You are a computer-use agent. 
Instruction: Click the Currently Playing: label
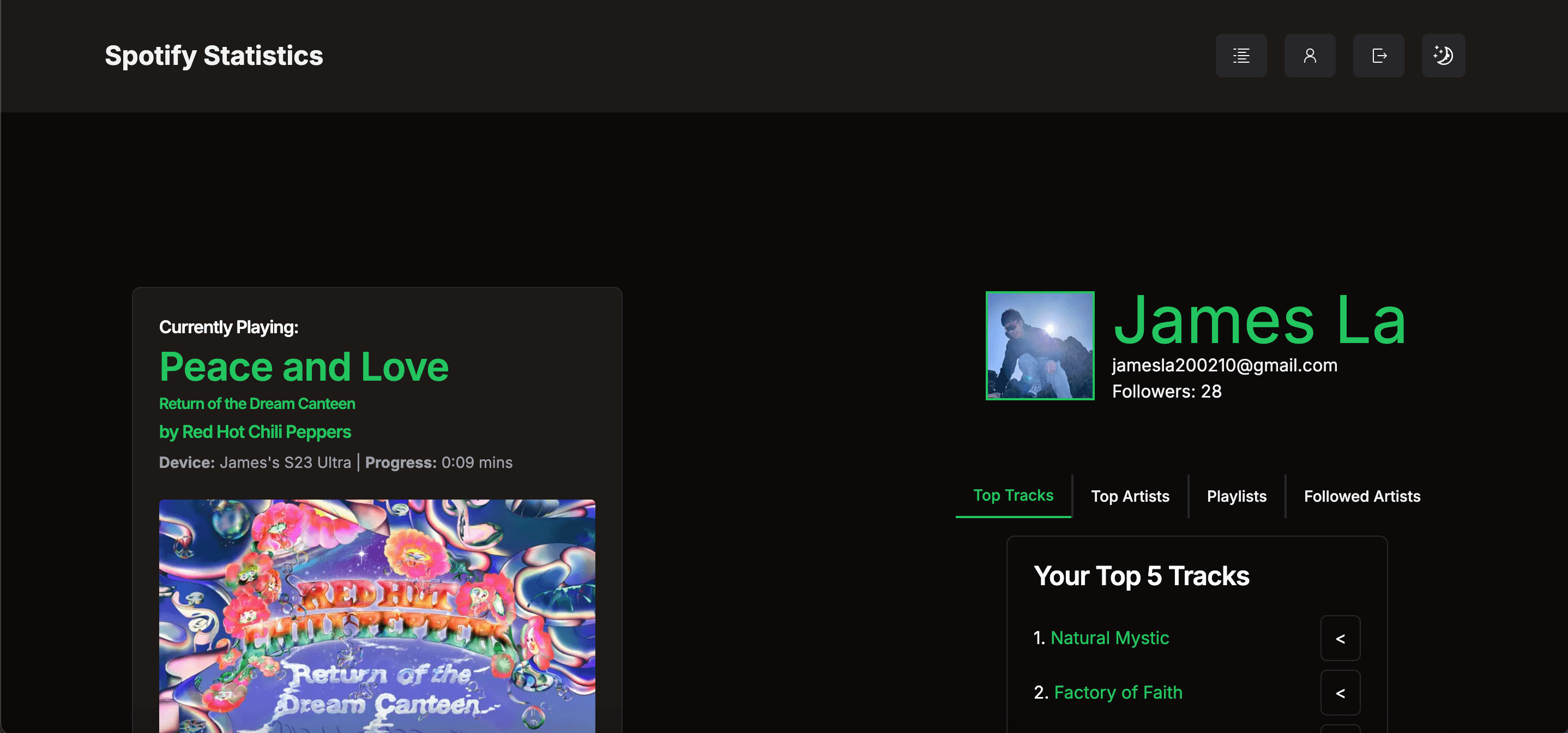[228, 327]
